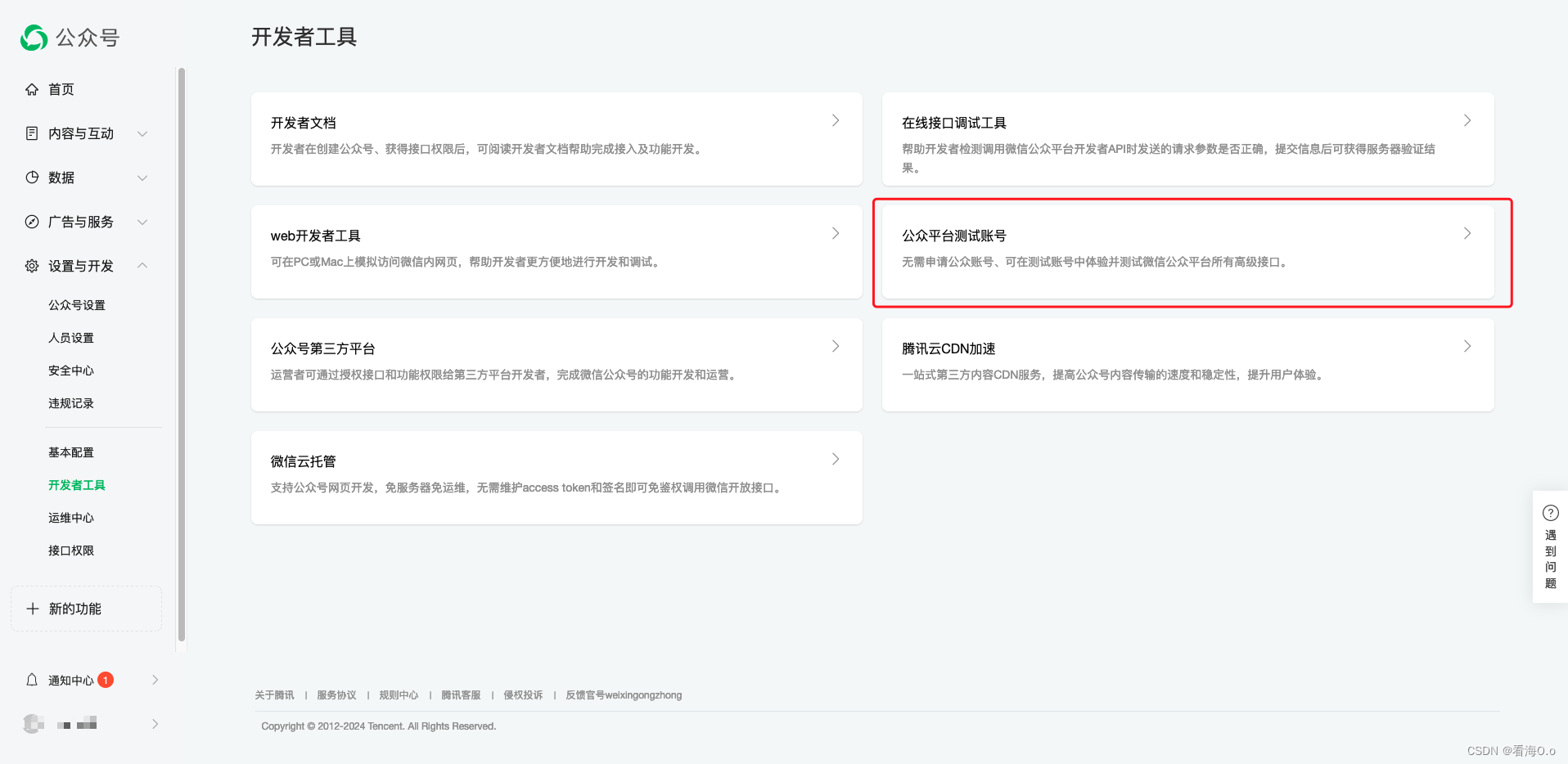Image resolution: width=1568 pixels, height=764 pixels.
Task: Open 人员设置 submenu item
Action: [x=71, y=338]
